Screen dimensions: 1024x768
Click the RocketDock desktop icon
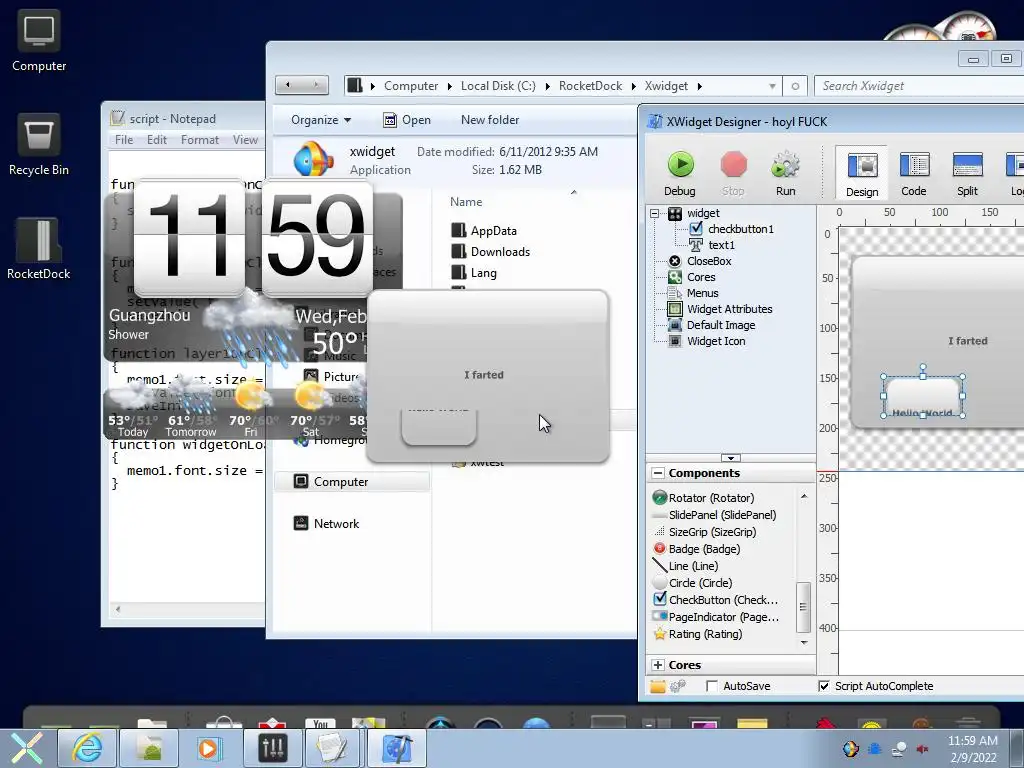click(39, 249)
